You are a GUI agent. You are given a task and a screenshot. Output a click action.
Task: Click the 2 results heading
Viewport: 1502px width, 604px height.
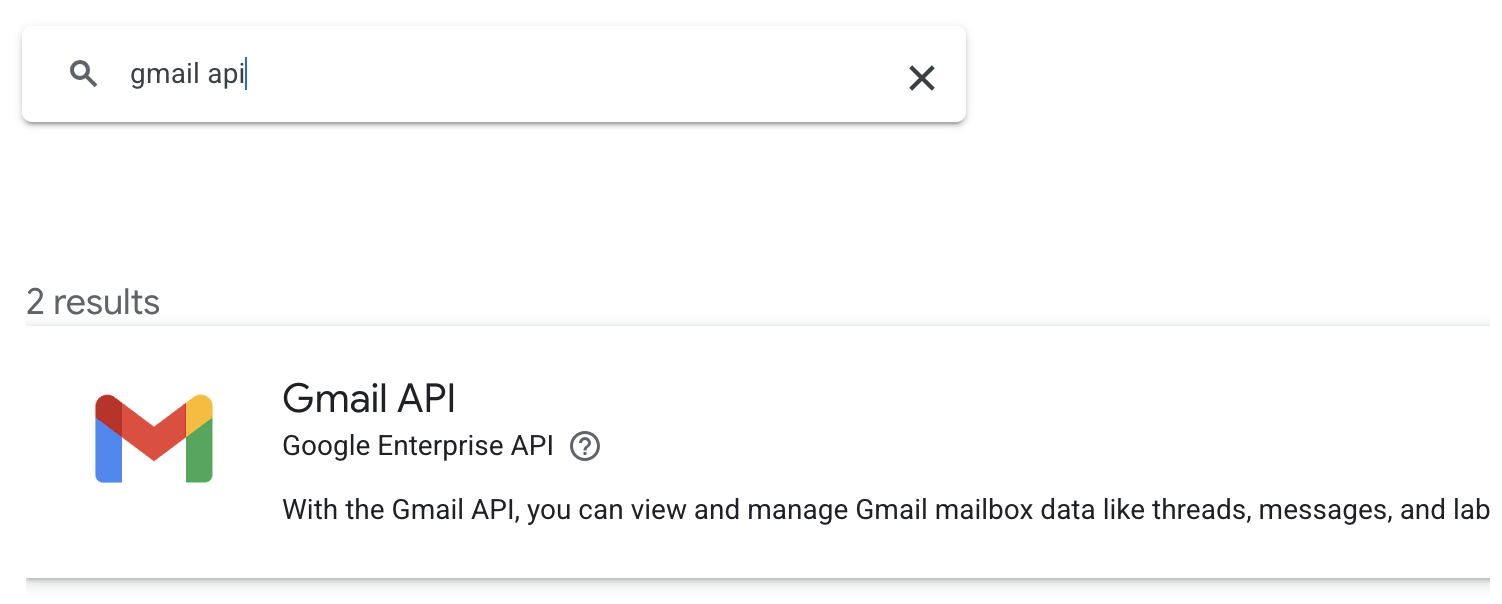click(93, 301)
